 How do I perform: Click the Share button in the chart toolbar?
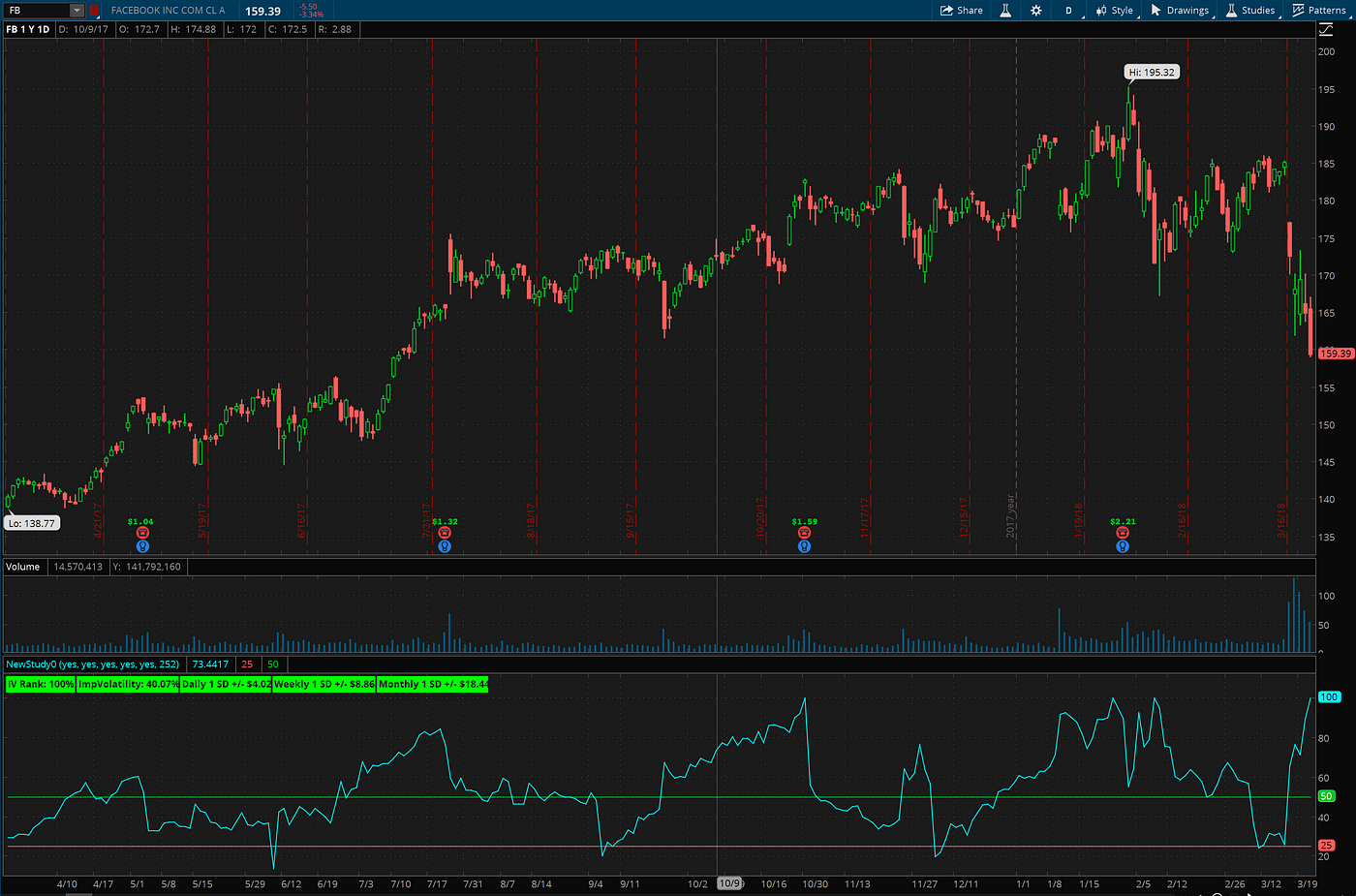click(x=962, y=11)
